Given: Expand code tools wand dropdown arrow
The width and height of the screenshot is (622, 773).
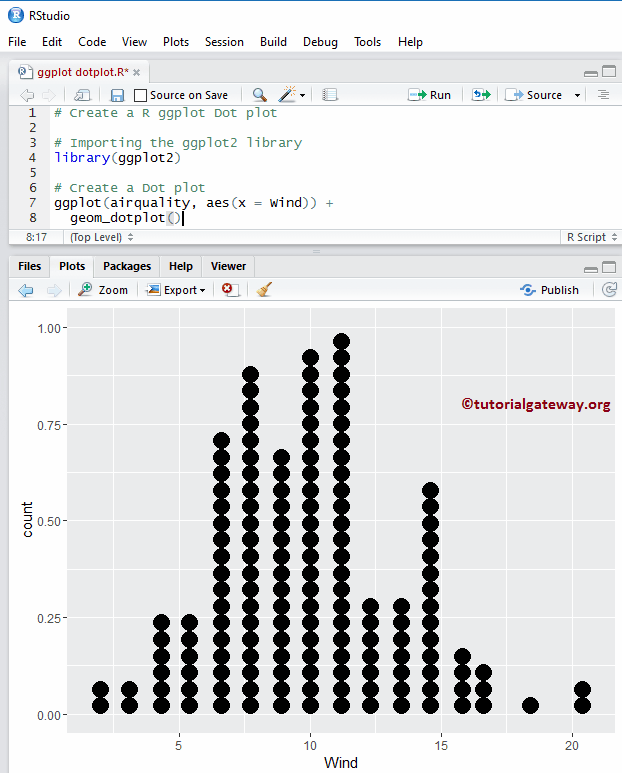Looking at the screenshot, I should pos(302,96).
